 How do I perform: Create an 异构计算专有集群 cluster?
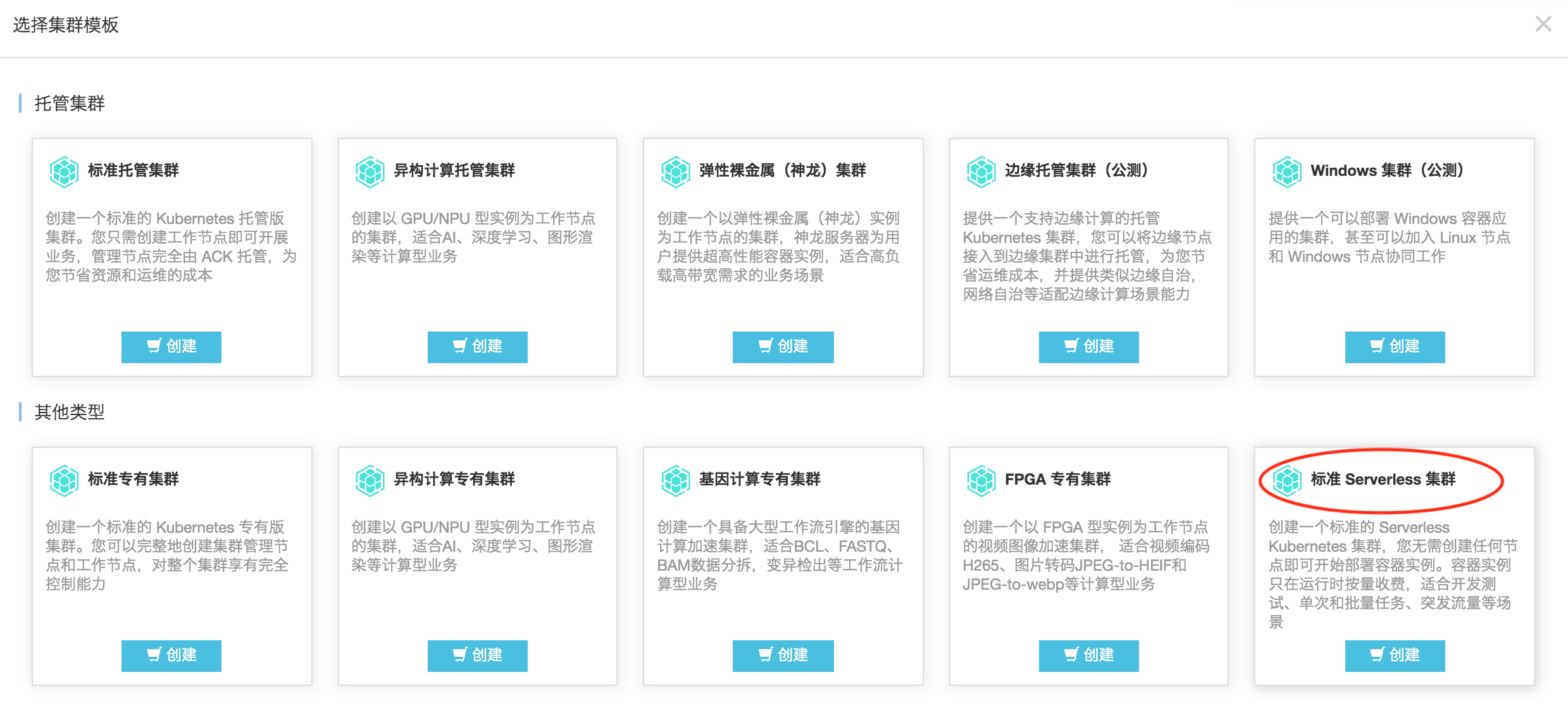click(x=477, y=655)
